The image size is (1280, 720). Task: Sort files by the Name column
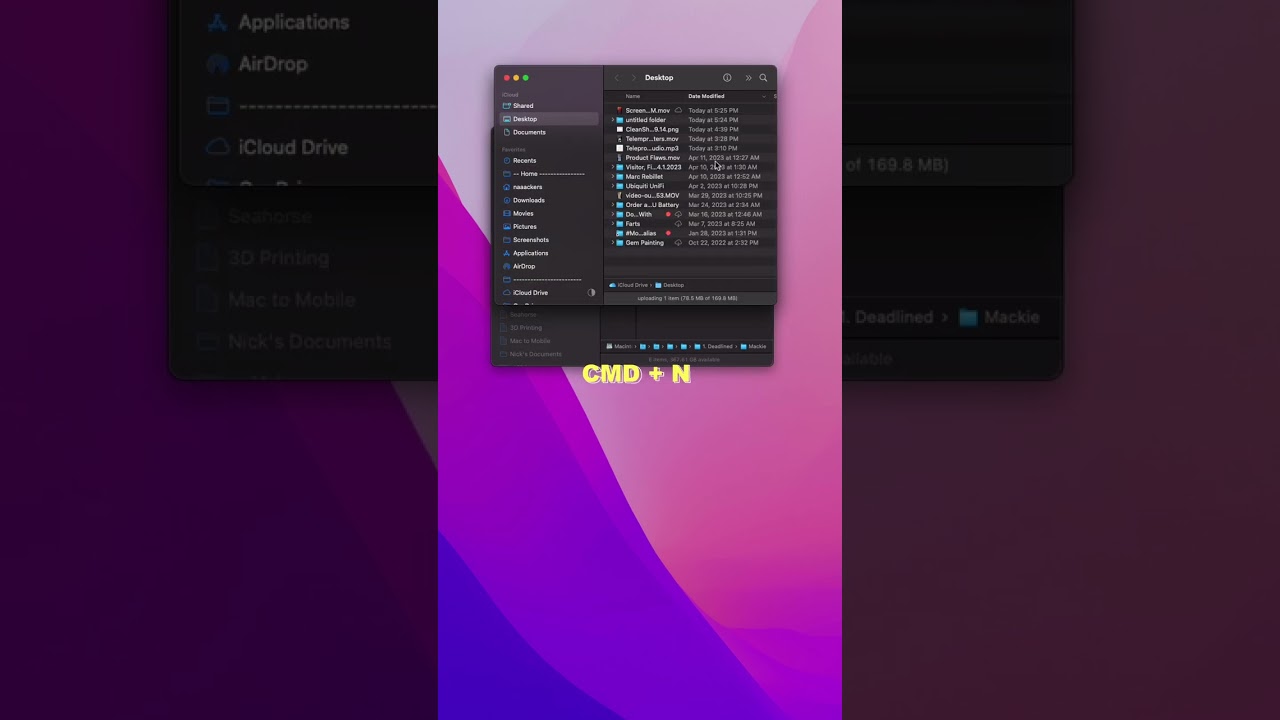coord(633,96)
